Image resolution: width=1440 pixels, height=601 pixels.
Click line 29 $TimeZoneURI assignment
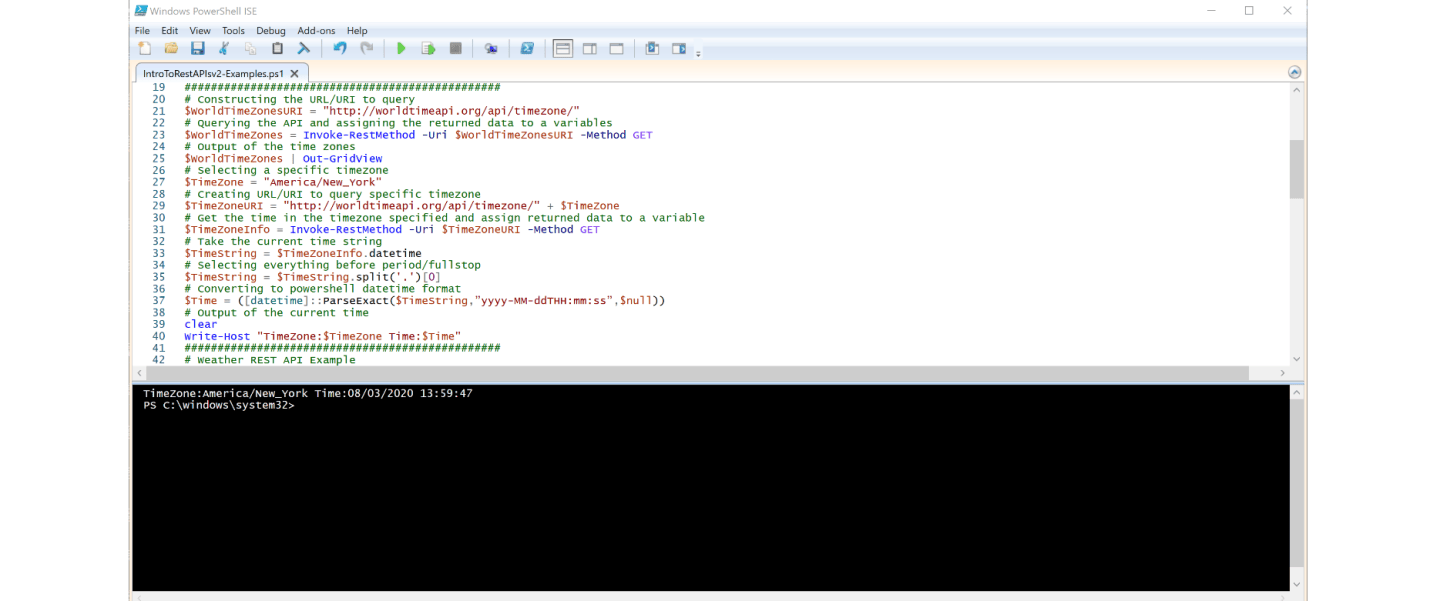(x=402, y=206)
